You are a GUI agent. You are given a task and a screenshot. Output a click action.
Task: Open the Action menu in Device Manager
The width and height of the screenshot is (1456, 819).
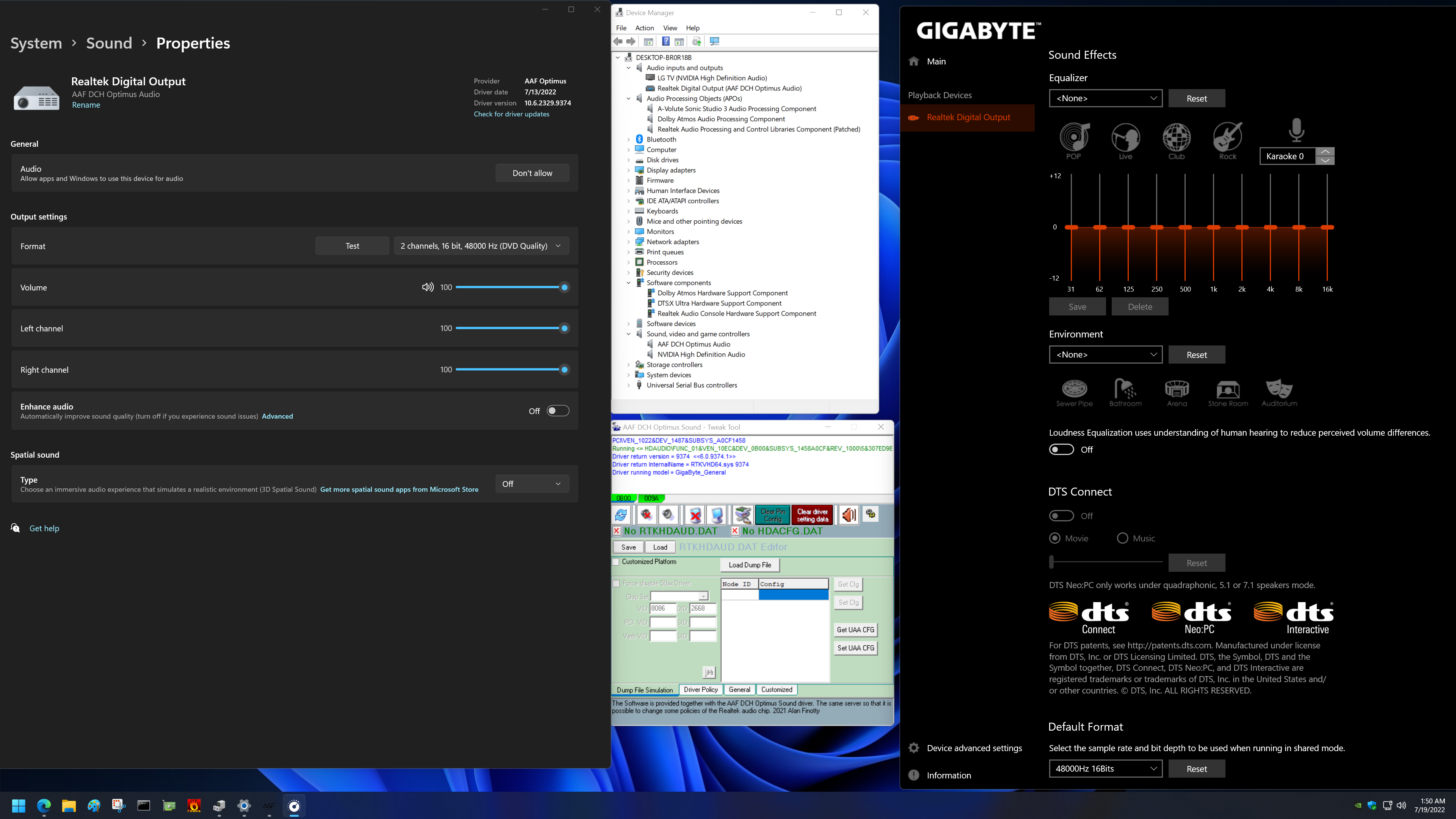[x=644, y=28]
